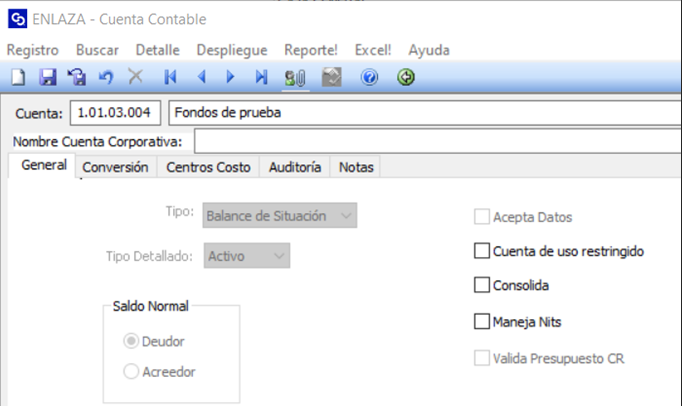This screenshot has width=682, height=406.
Task: Enable Cuenta de uso restringido checkbox
Action: (x=481, y=251)
